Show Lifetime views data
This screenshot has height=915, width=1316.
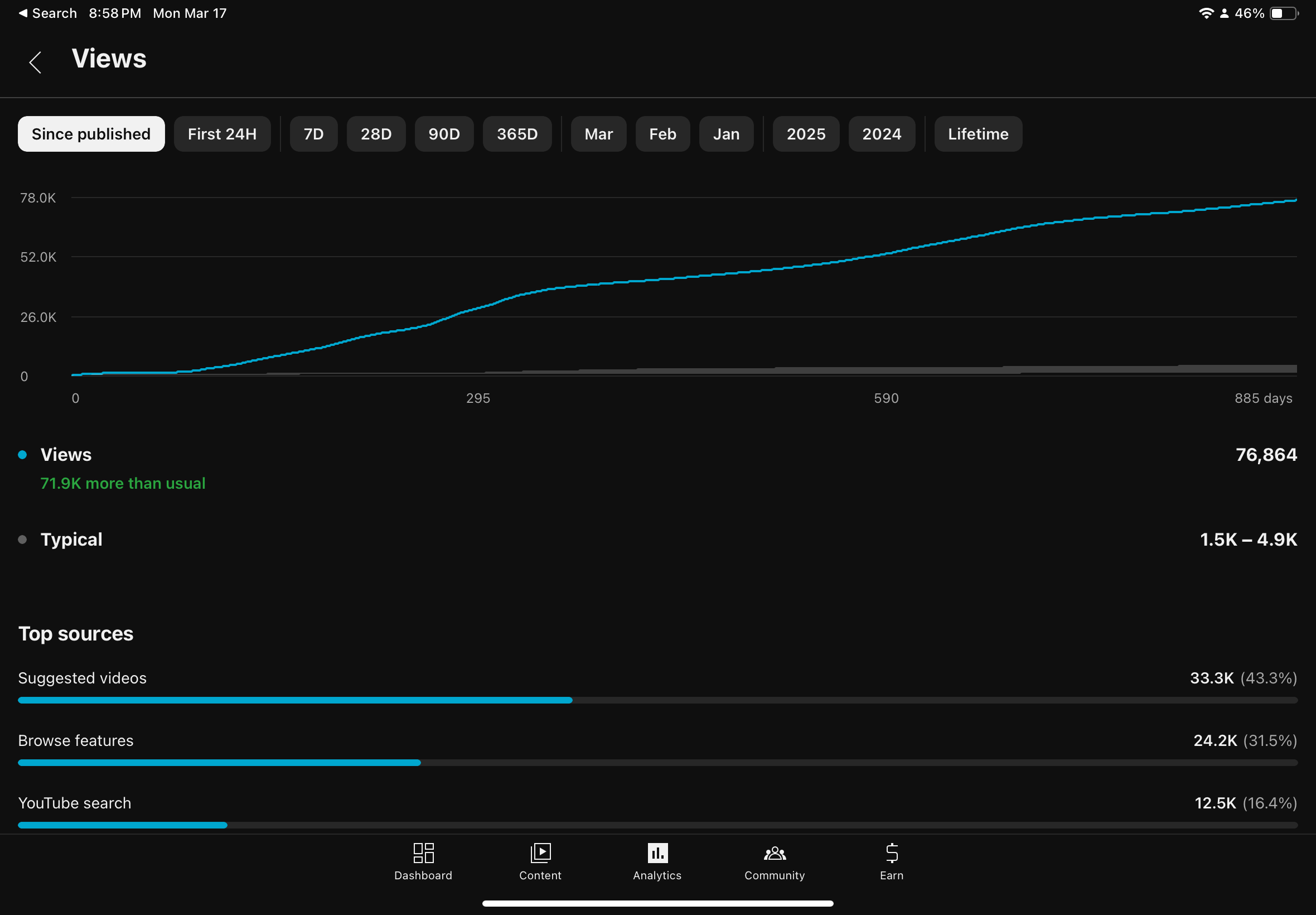[978, 134]
